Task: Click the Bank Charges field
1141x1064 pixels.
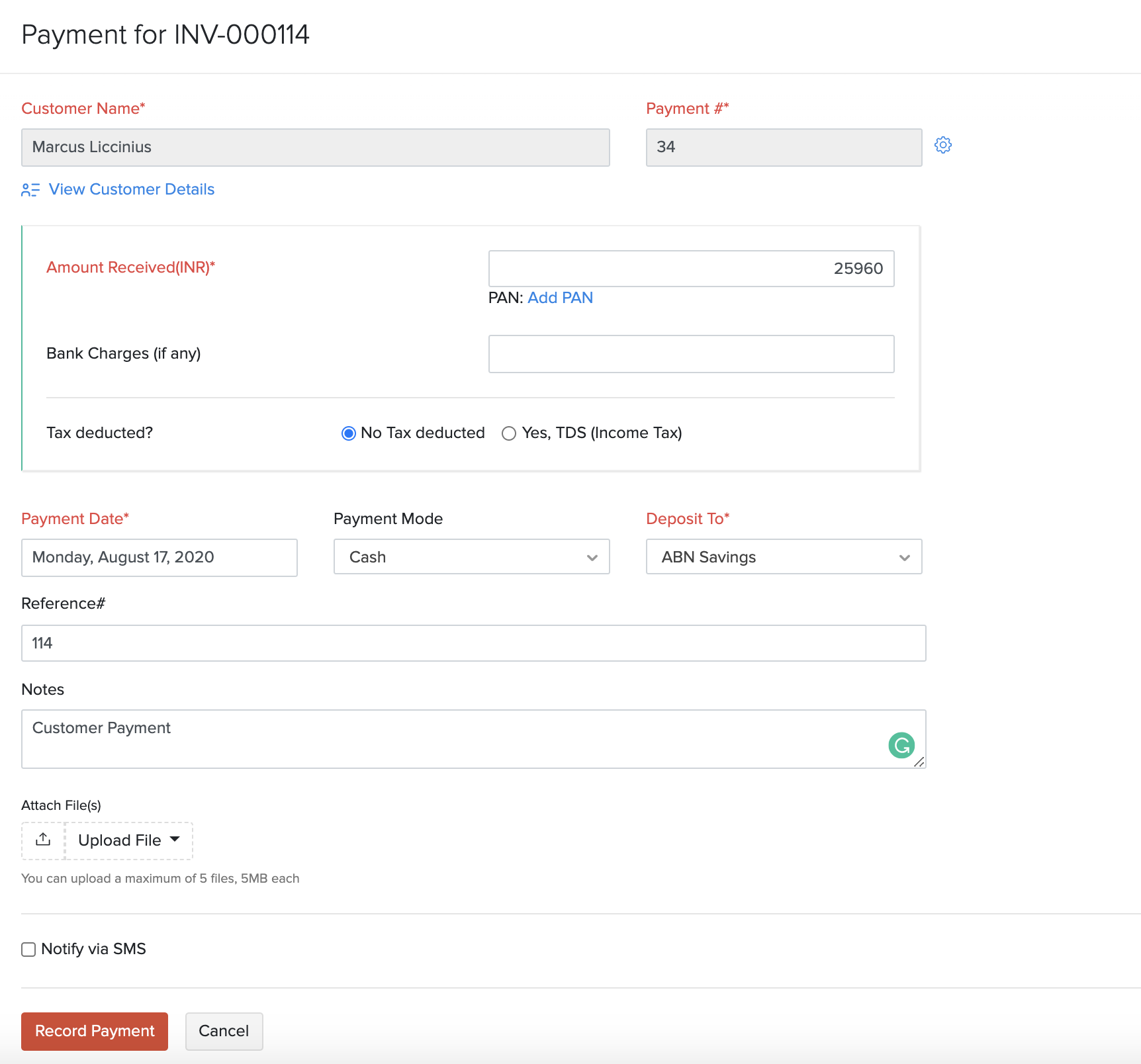Action: 691,354
